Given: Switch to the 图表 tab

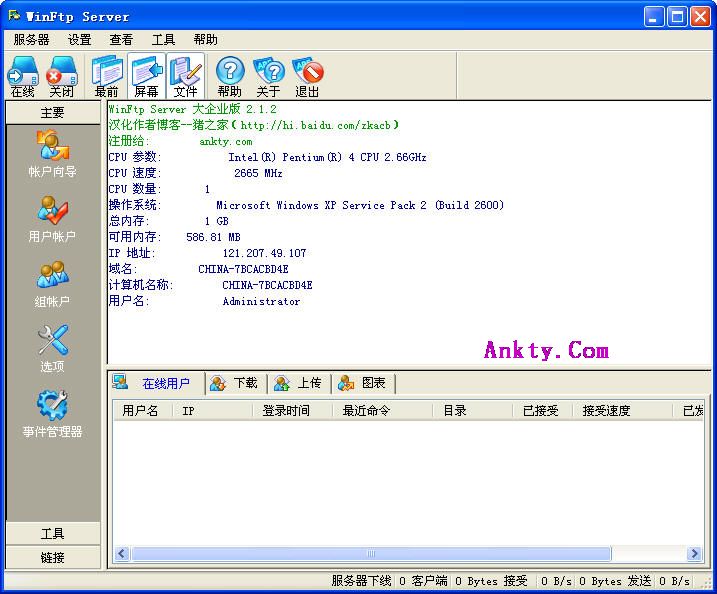Looking at the screenshot, I should pos(364,383).
